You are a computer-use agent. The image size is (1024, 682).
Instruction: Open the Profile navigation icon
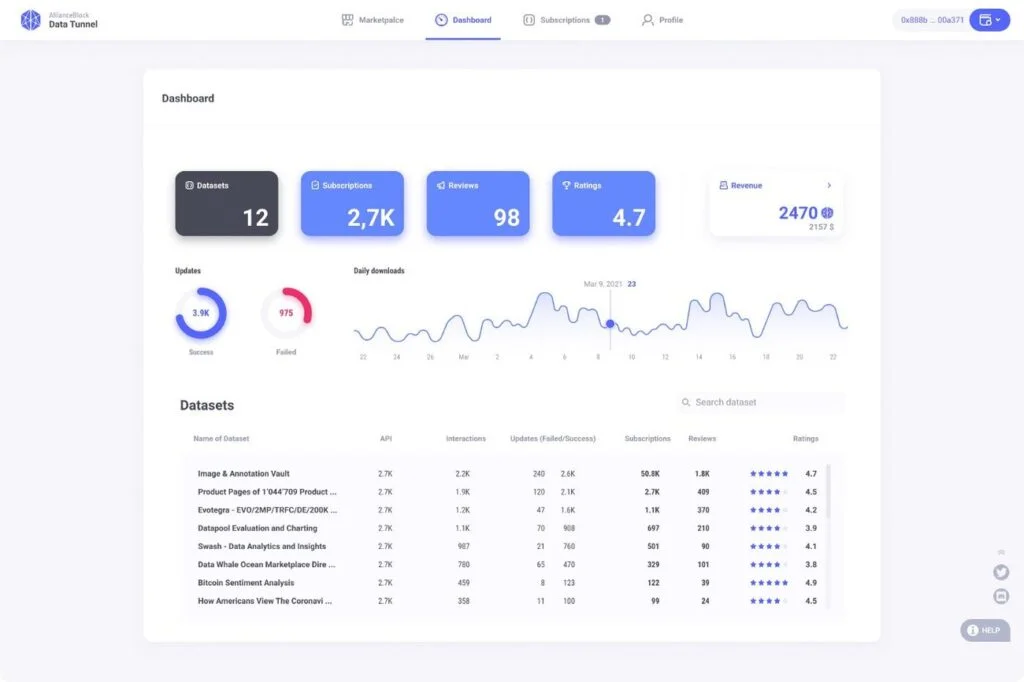[x=646, y=19]
